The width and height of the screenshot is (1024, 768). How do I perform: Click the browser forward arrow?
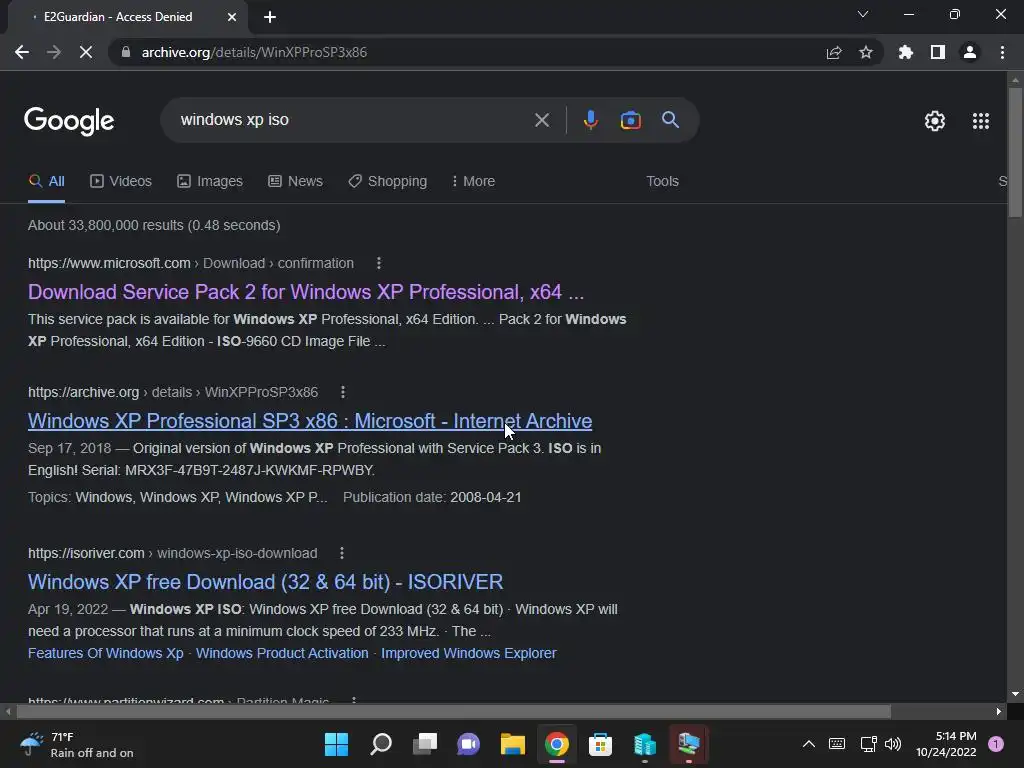click(54, 52)
